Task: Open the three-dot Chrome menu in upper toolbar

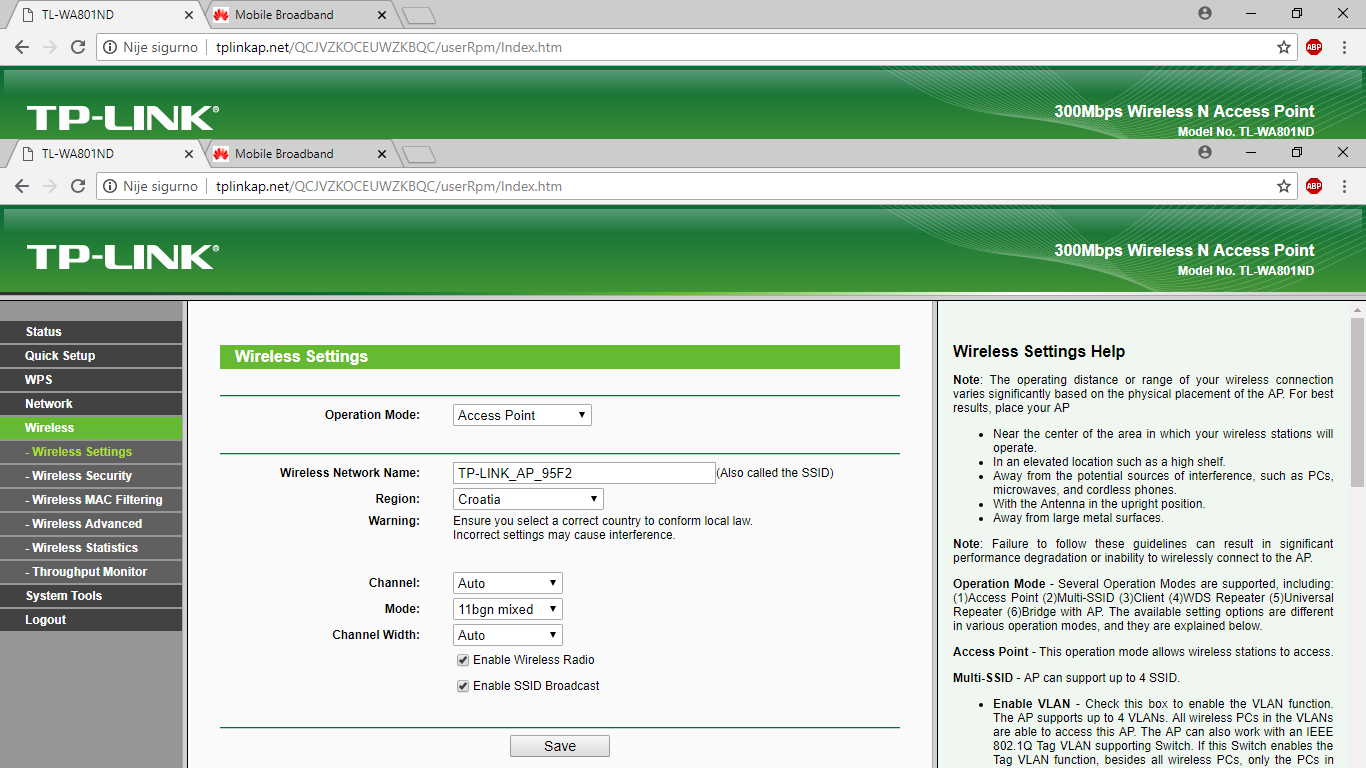Action: point(1345,47)
